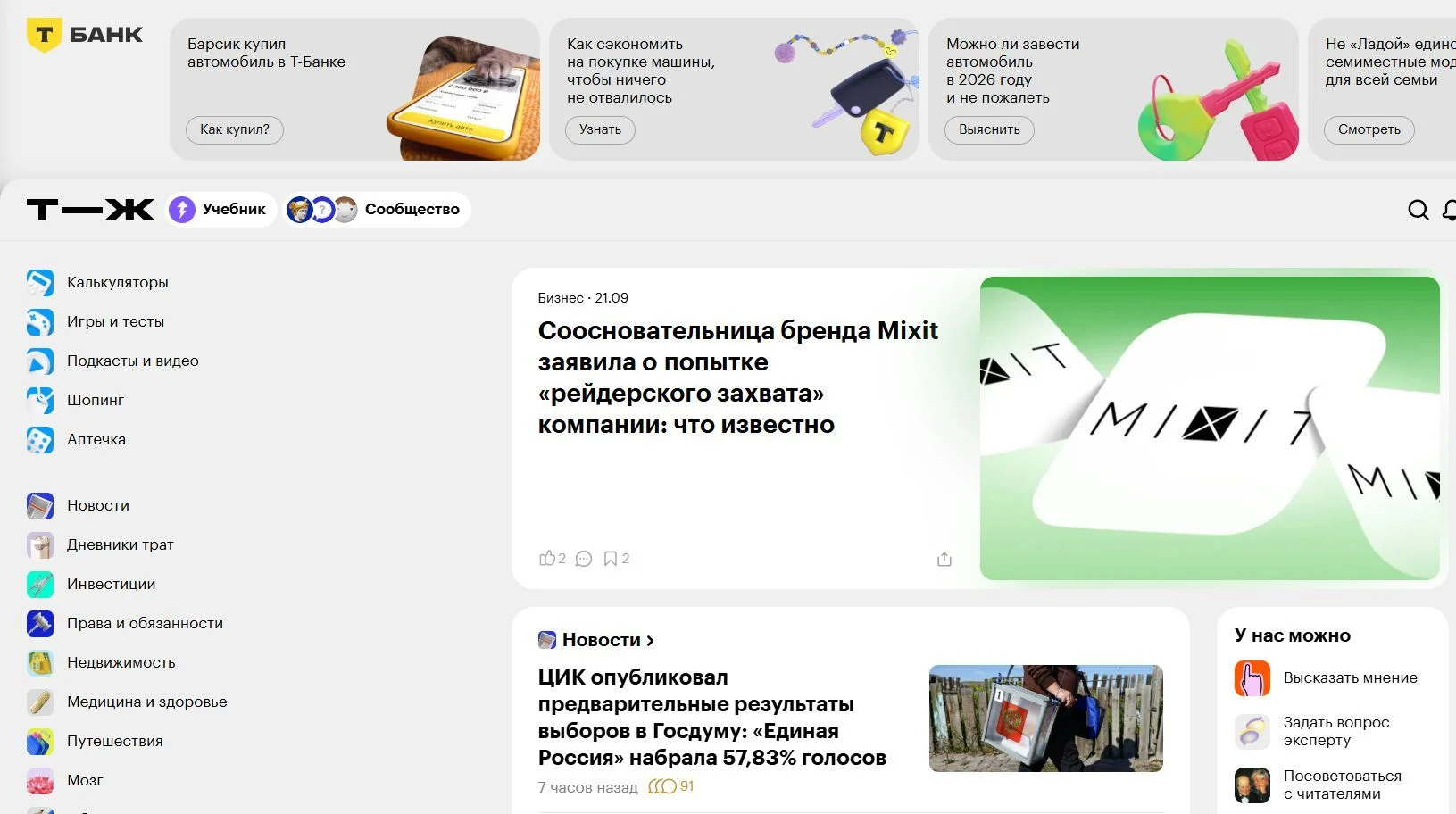Bookmark the Mixit article
The height and width of the screenshot is (814, 1456).
point(611,559)
